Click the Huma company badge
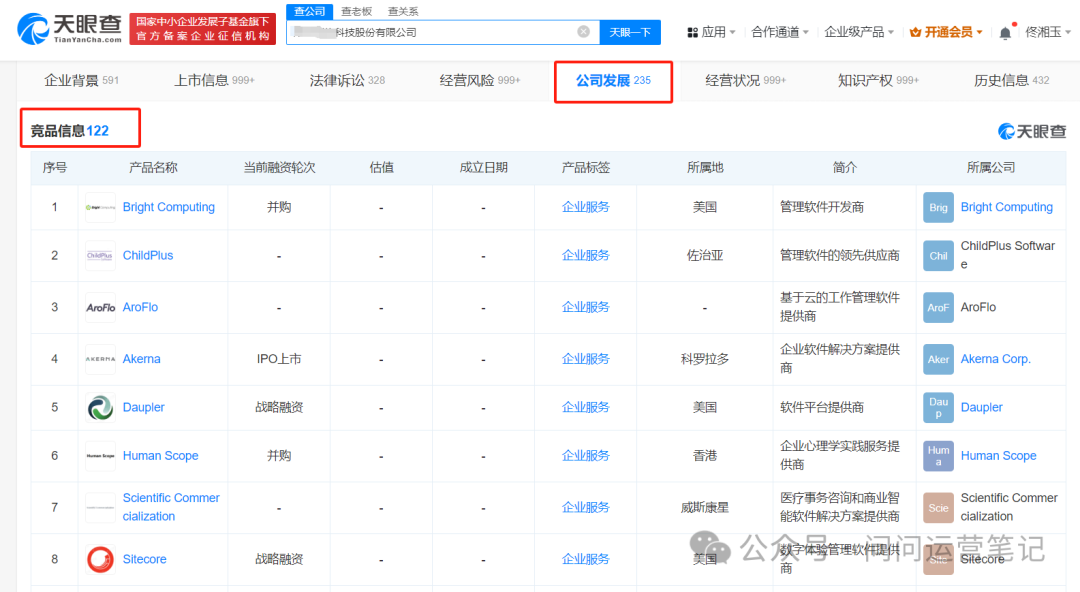This screenshot has height=592, width=1080. [x=938, y=456]
